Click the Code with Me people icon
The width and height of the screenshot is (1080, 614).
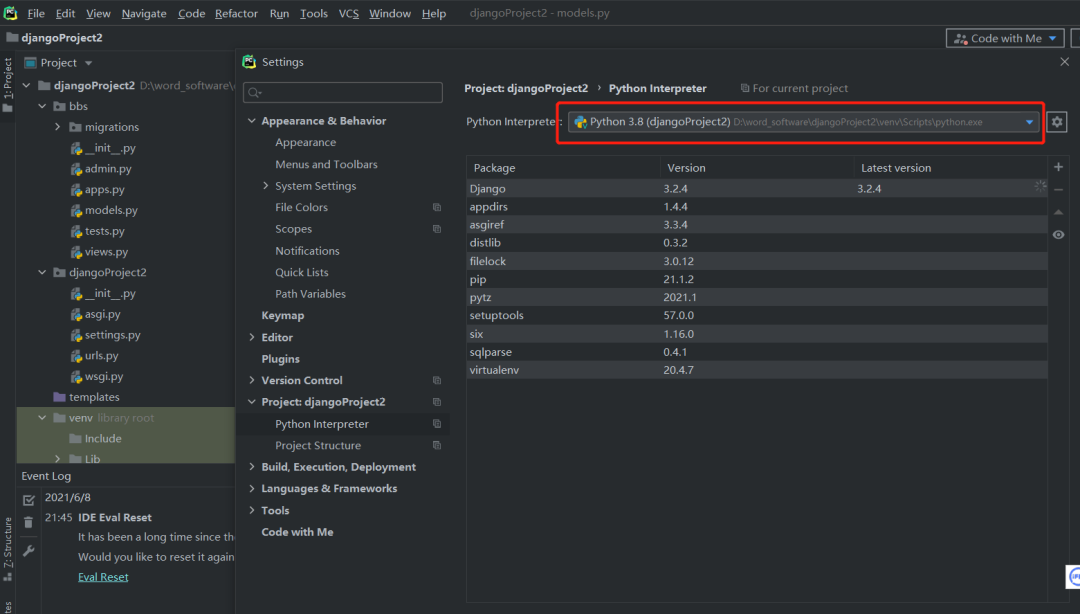coord(960,39)
